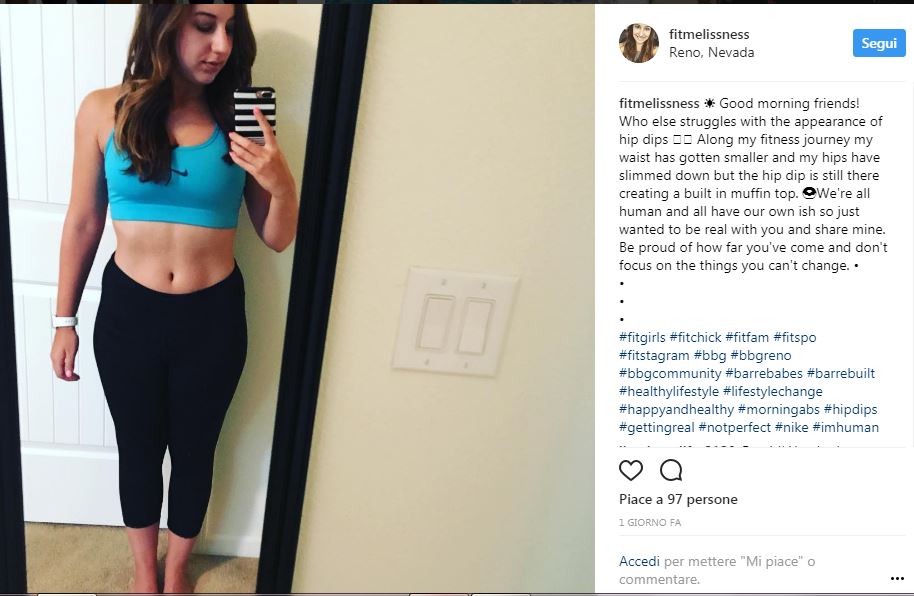The height and width of the screenshot is (596, 914).
Task: Open the #barrebabes hashtag link
Action: coord(764,373)
